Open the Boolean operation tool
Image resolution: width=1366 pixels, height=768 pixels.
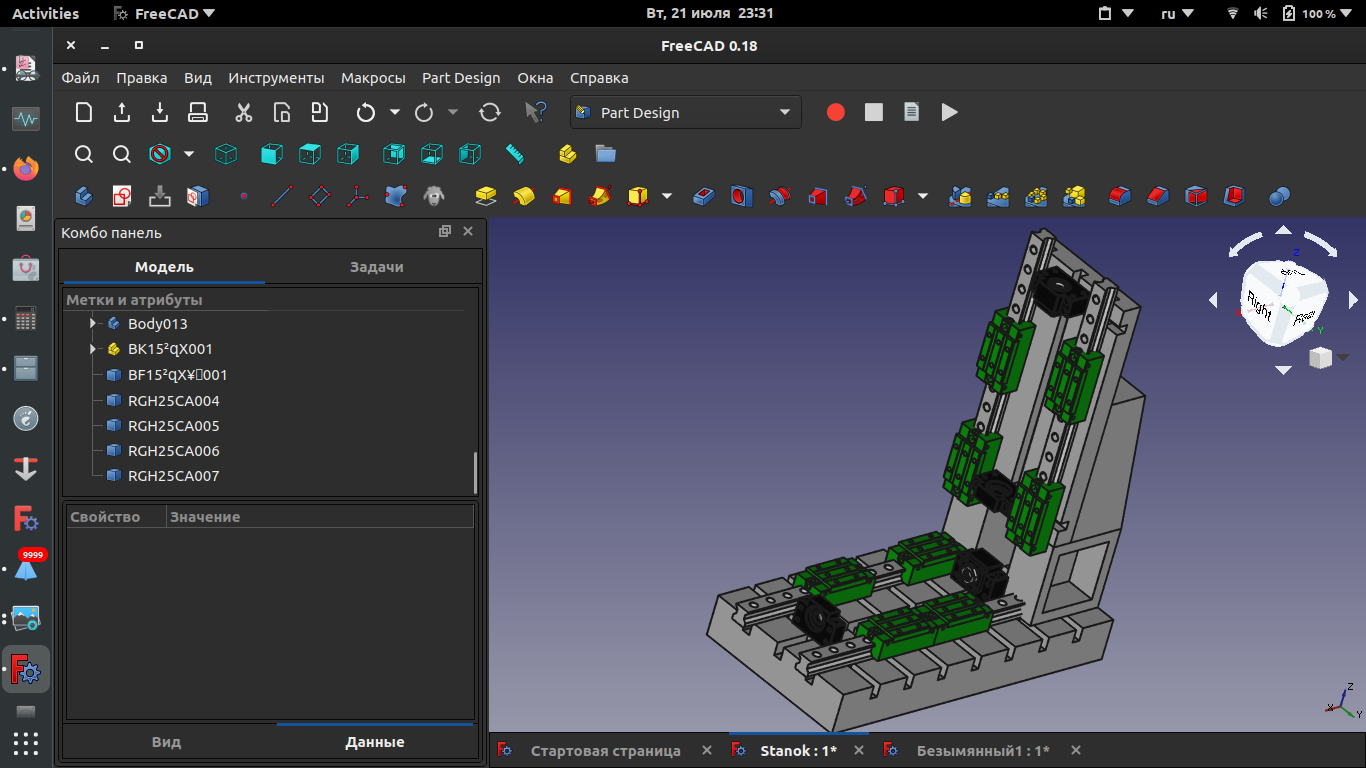click(x=1279, y=196)
